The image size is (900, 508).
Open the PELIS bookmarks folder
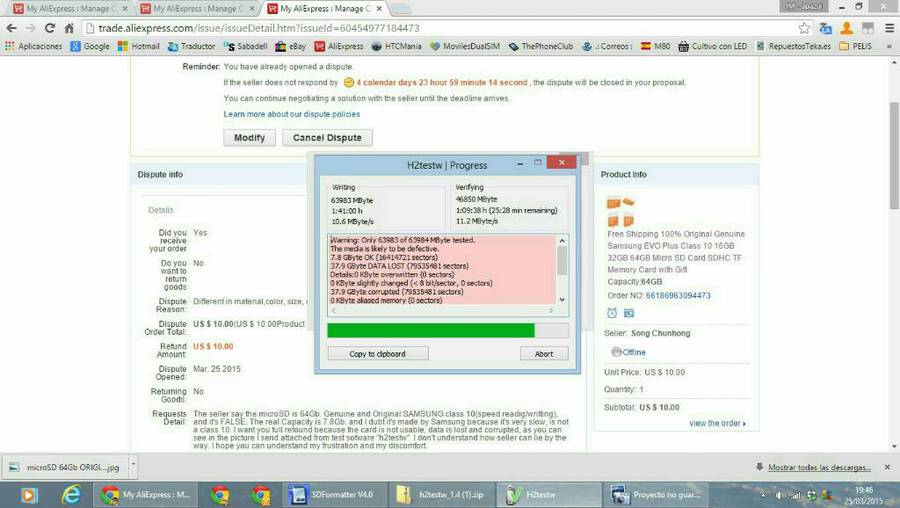tap(855, 46)
